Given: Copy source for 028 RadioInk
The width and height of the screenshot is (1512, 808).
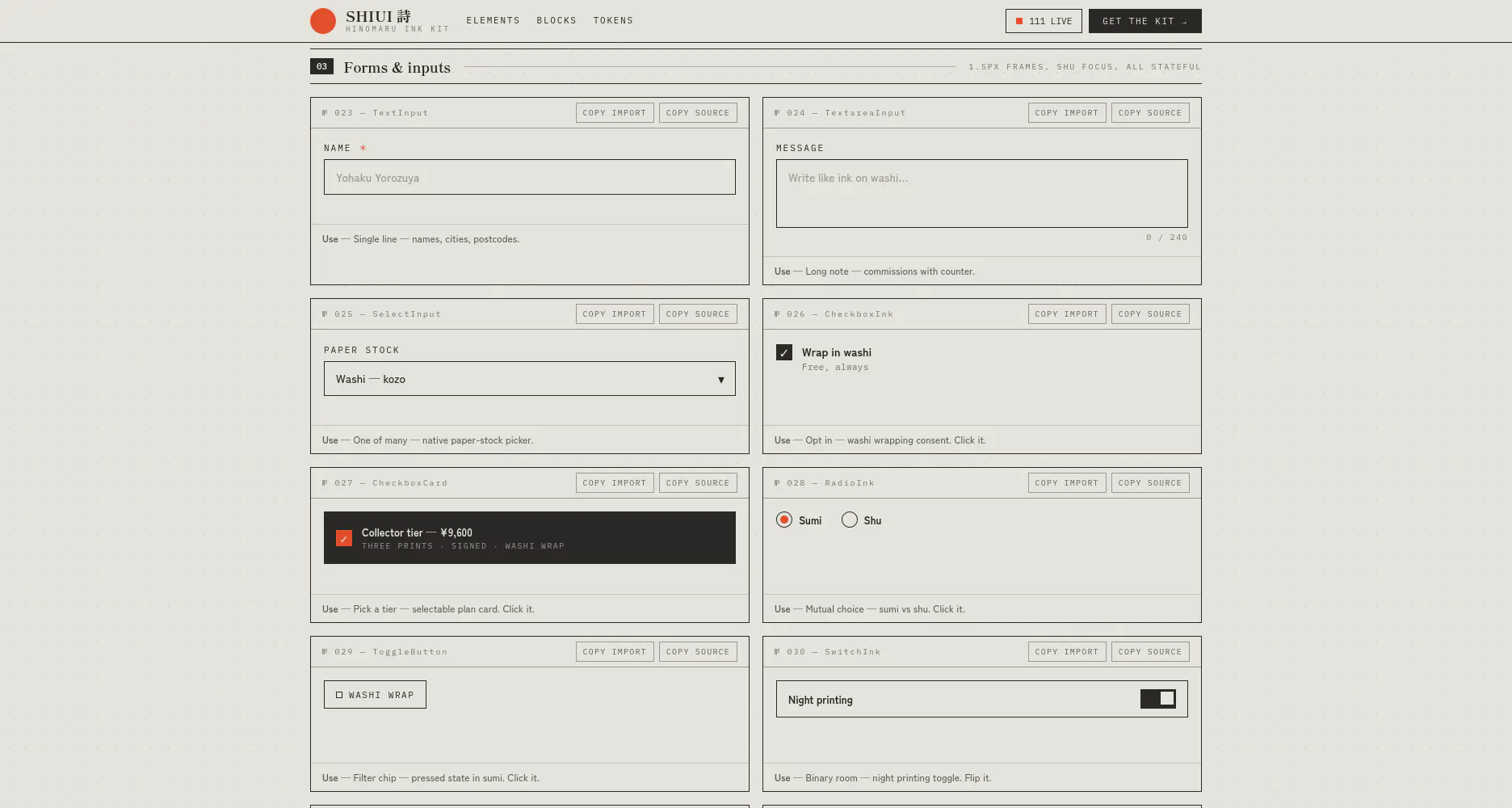Looking at the screenshot, I should pyautogui.click(x=1150, y=483).
